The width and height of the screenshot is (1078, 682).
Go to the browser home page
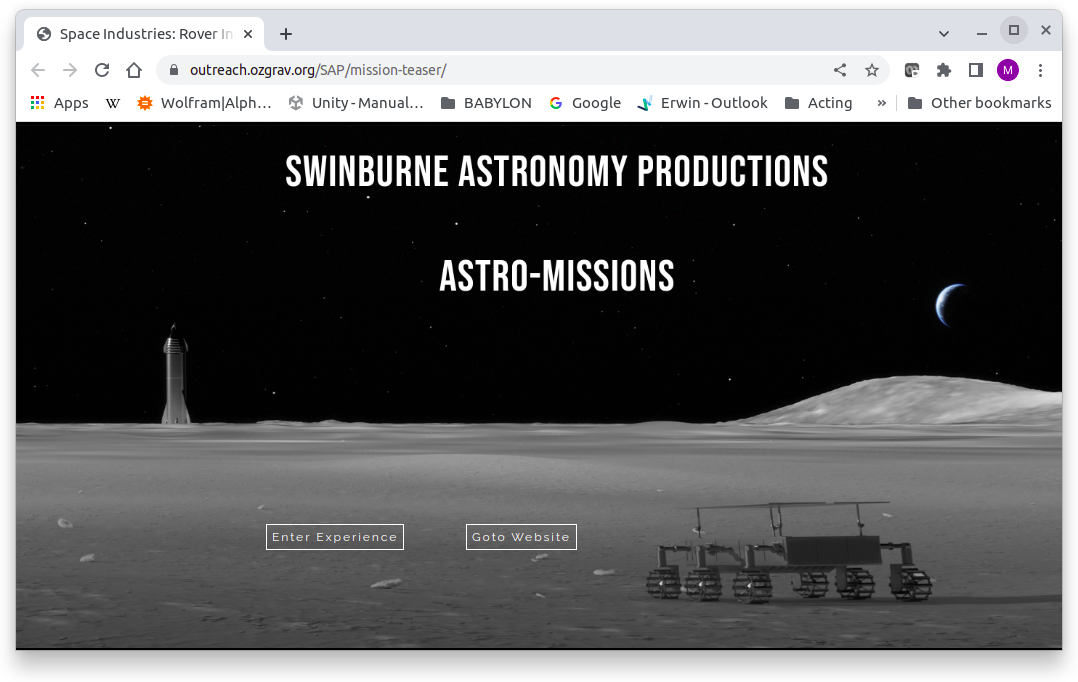(134, 70)
